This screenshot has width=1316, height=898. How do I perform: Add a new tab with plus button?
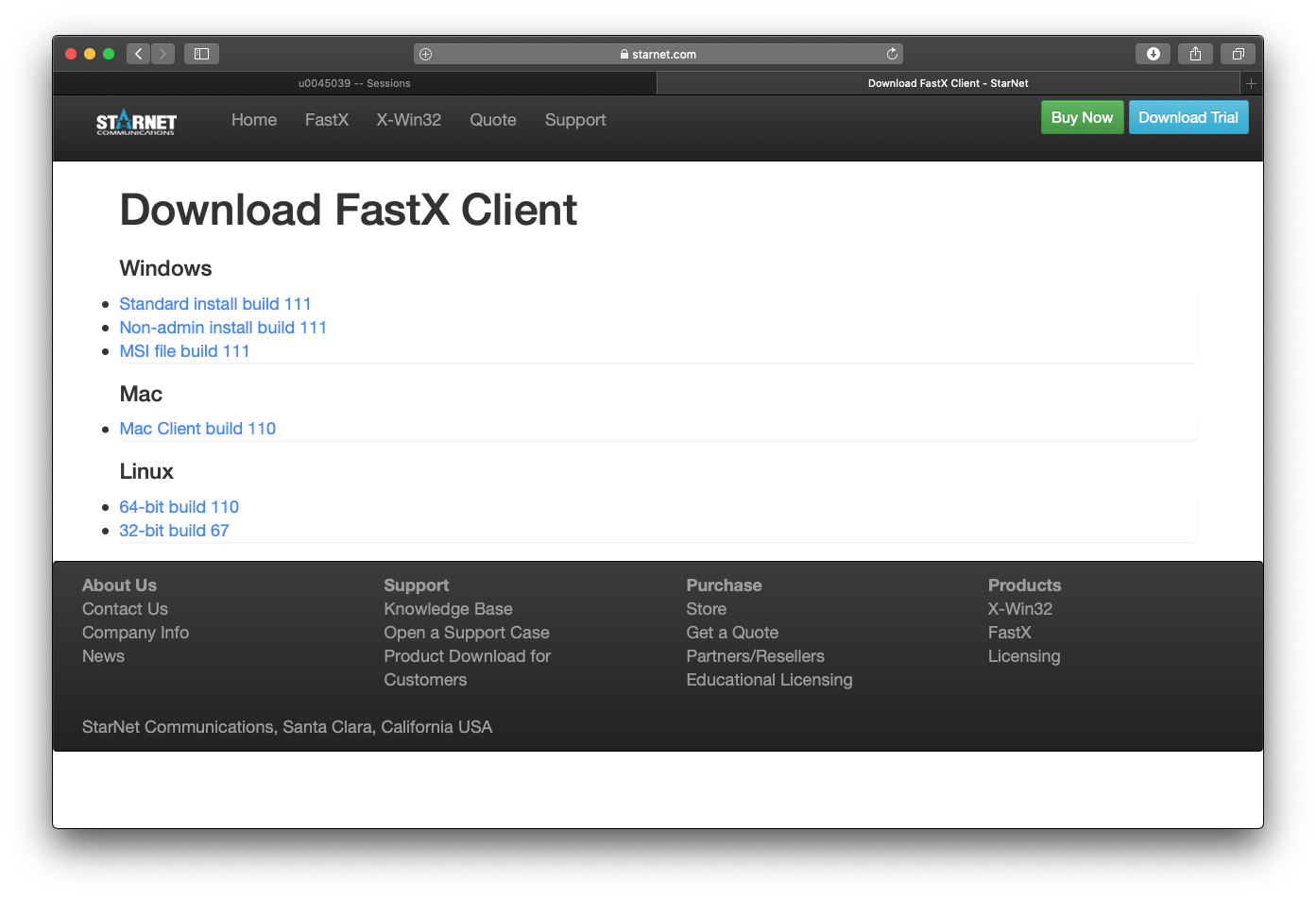pyautogui.click(x=1251, y=83)
